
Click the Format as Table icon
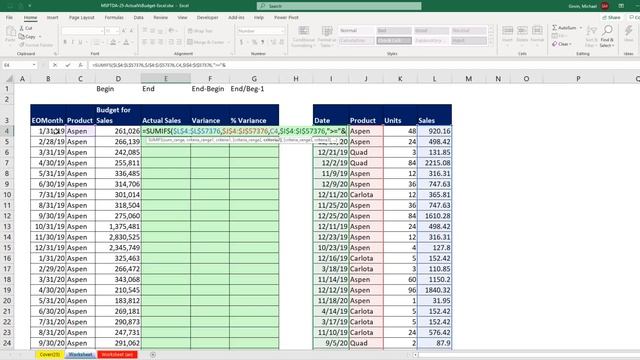[x=327, y=31]
